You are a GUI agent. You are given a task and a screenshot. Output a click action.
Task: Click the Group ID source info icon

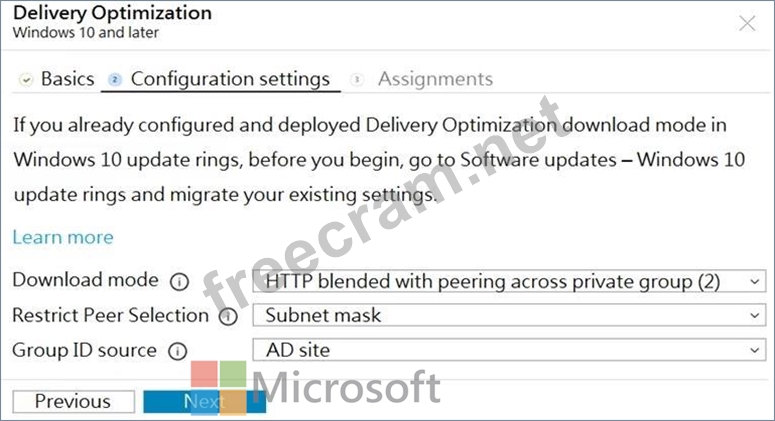[178, 351]
